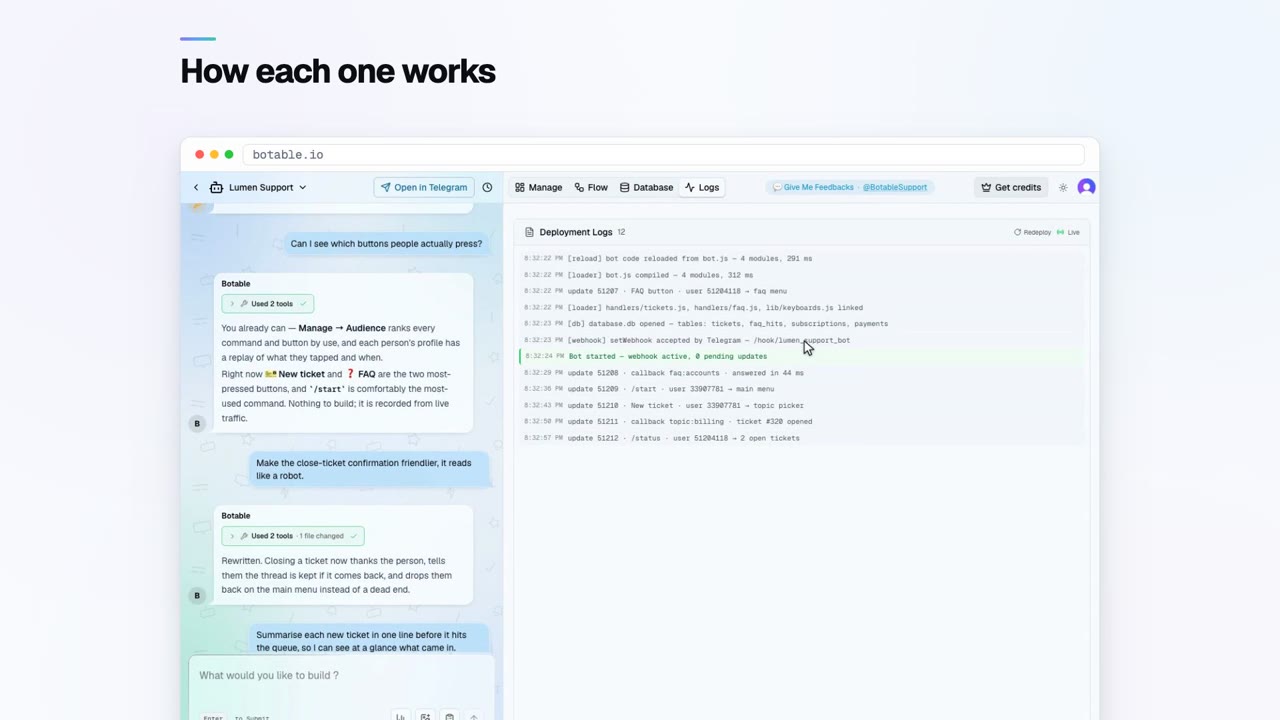Click the Get credits button
The height and width of the screenshot is (720, 1280).
[x=1011, y=187]
